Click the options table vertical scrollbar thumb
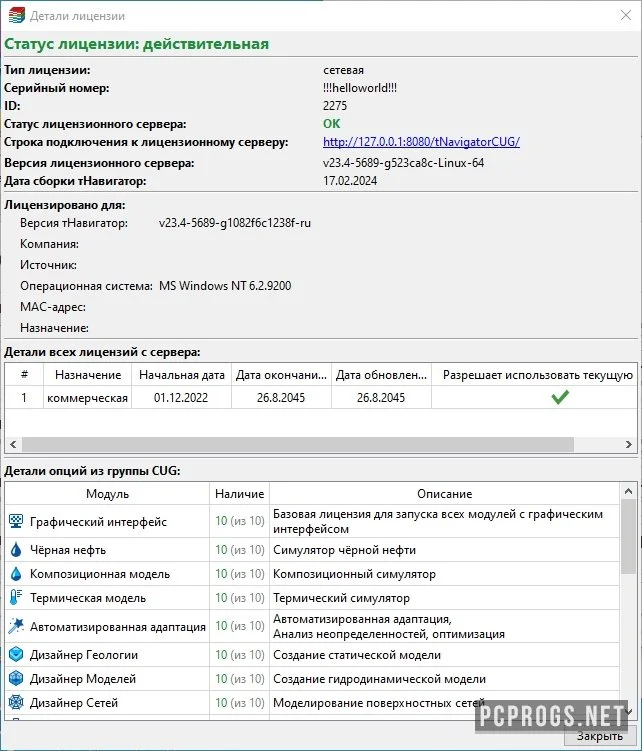Image resolution: width=642 pixels, height=751 pixels. point(628,536)
